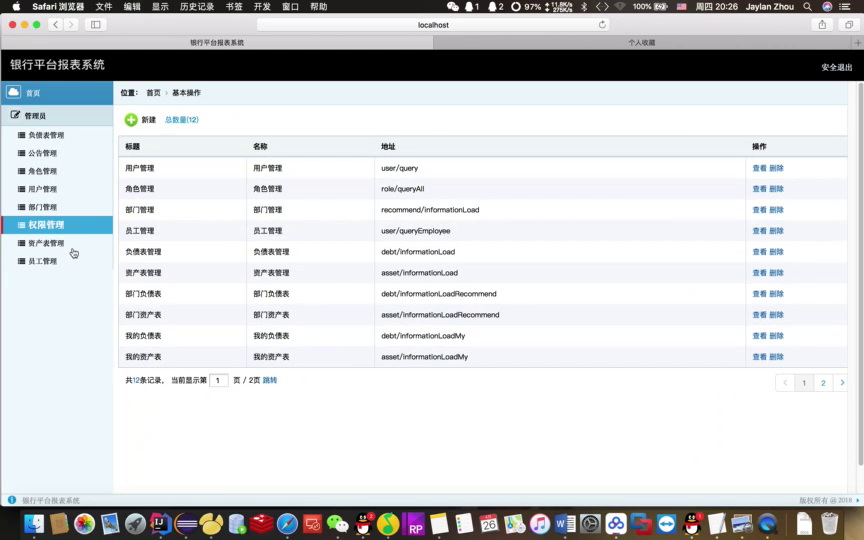Click the Safari back arrow button

(x=56, y=24)
